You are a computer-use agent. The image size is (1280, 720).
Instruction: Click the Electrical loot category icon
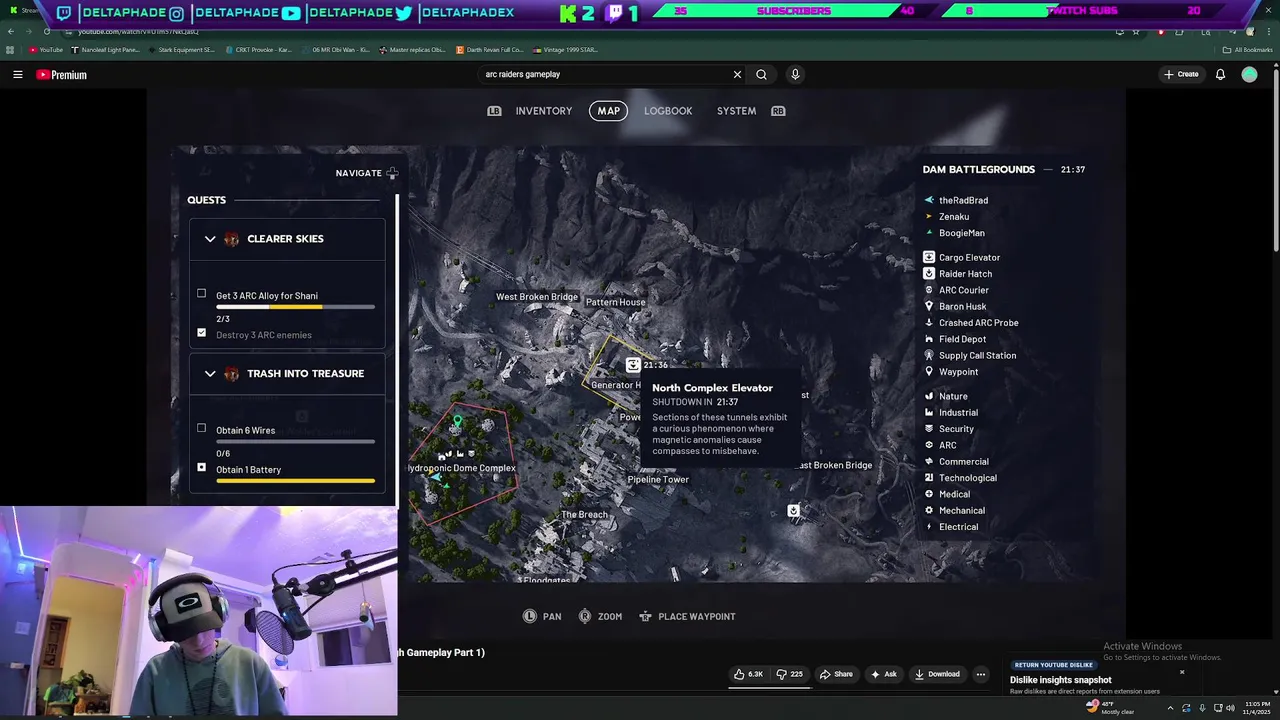(929, 527)
